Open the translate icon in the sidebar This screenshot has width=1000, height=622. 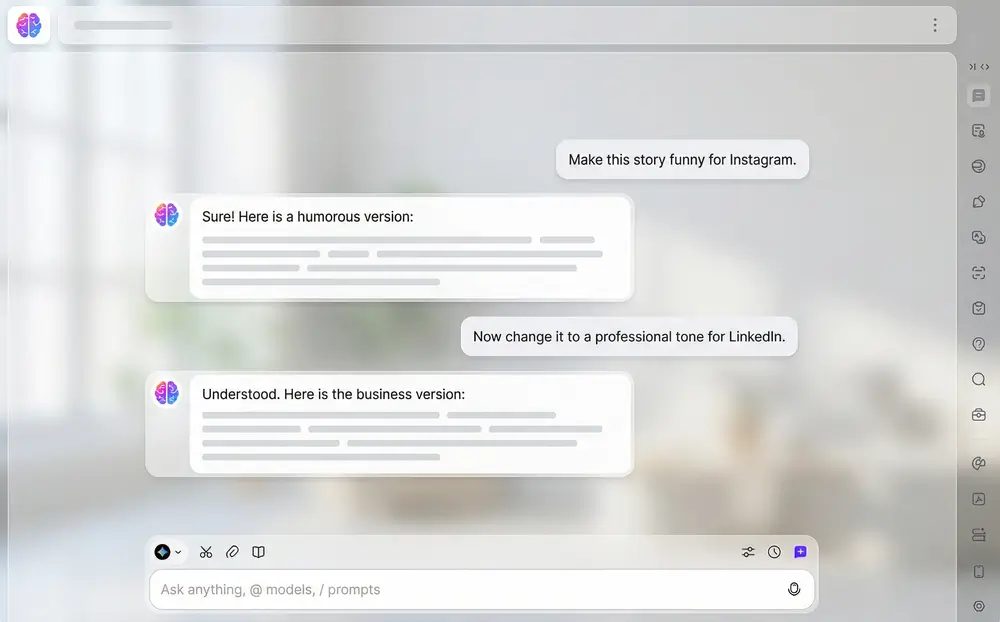point(978,237)
